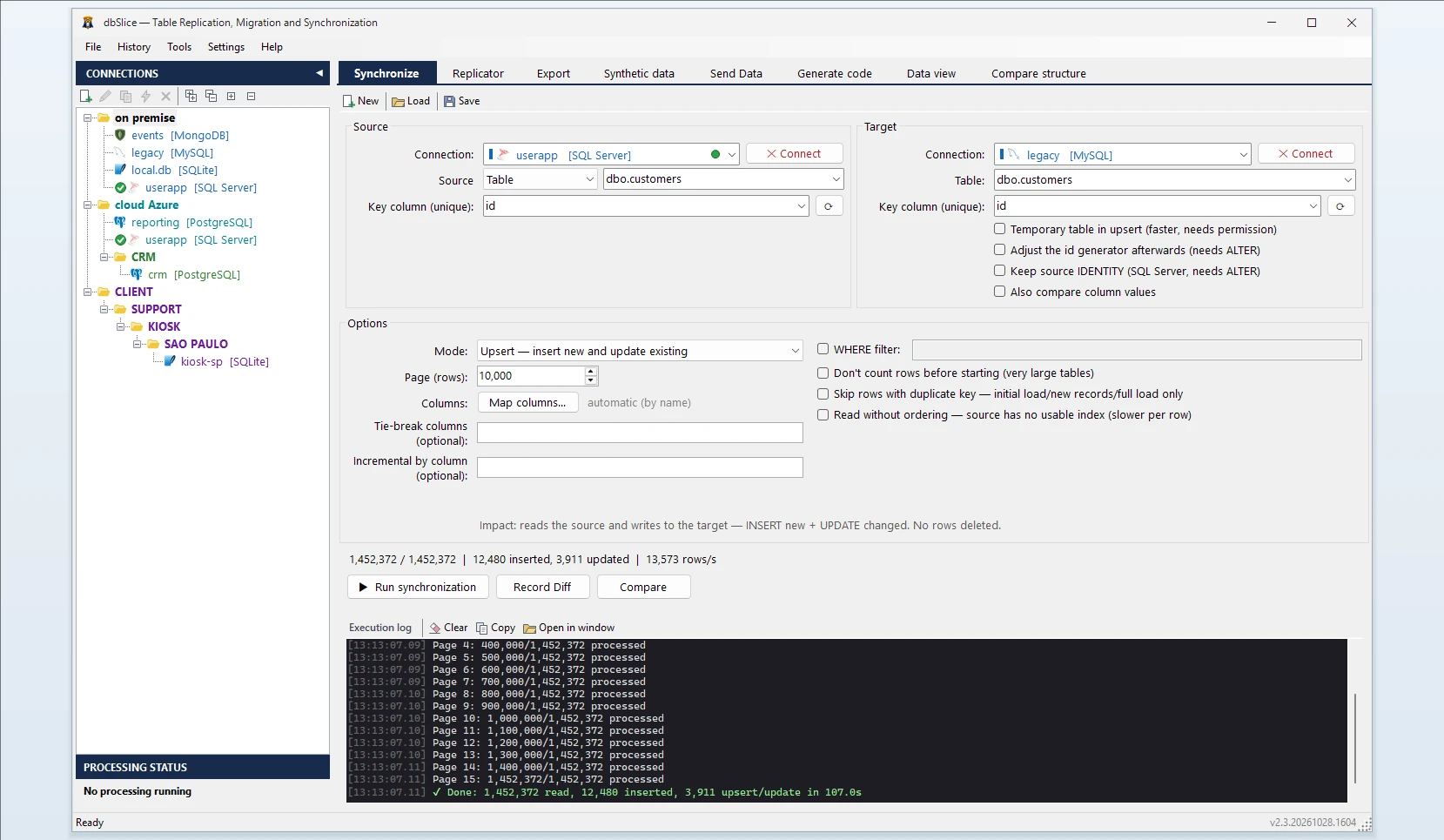The width and height of the screenshot is (1444, 840).
Task: Collapse the cloud Azure group
Action: pyautogui.click(x=88, y=205)
